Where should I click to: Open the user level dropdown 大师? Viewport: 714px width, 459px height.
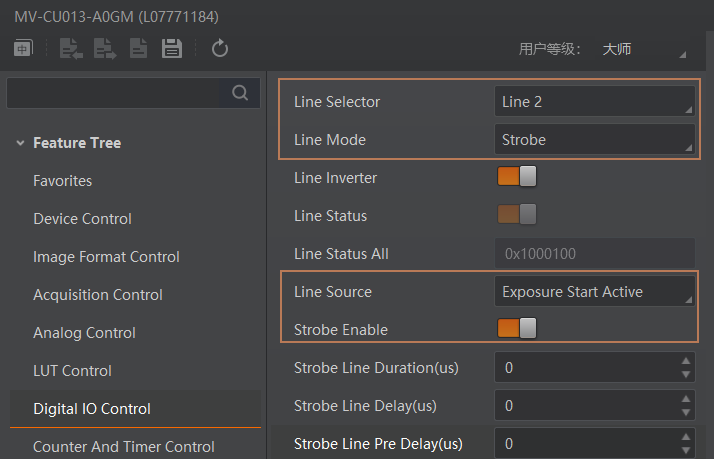pos(644,49)
